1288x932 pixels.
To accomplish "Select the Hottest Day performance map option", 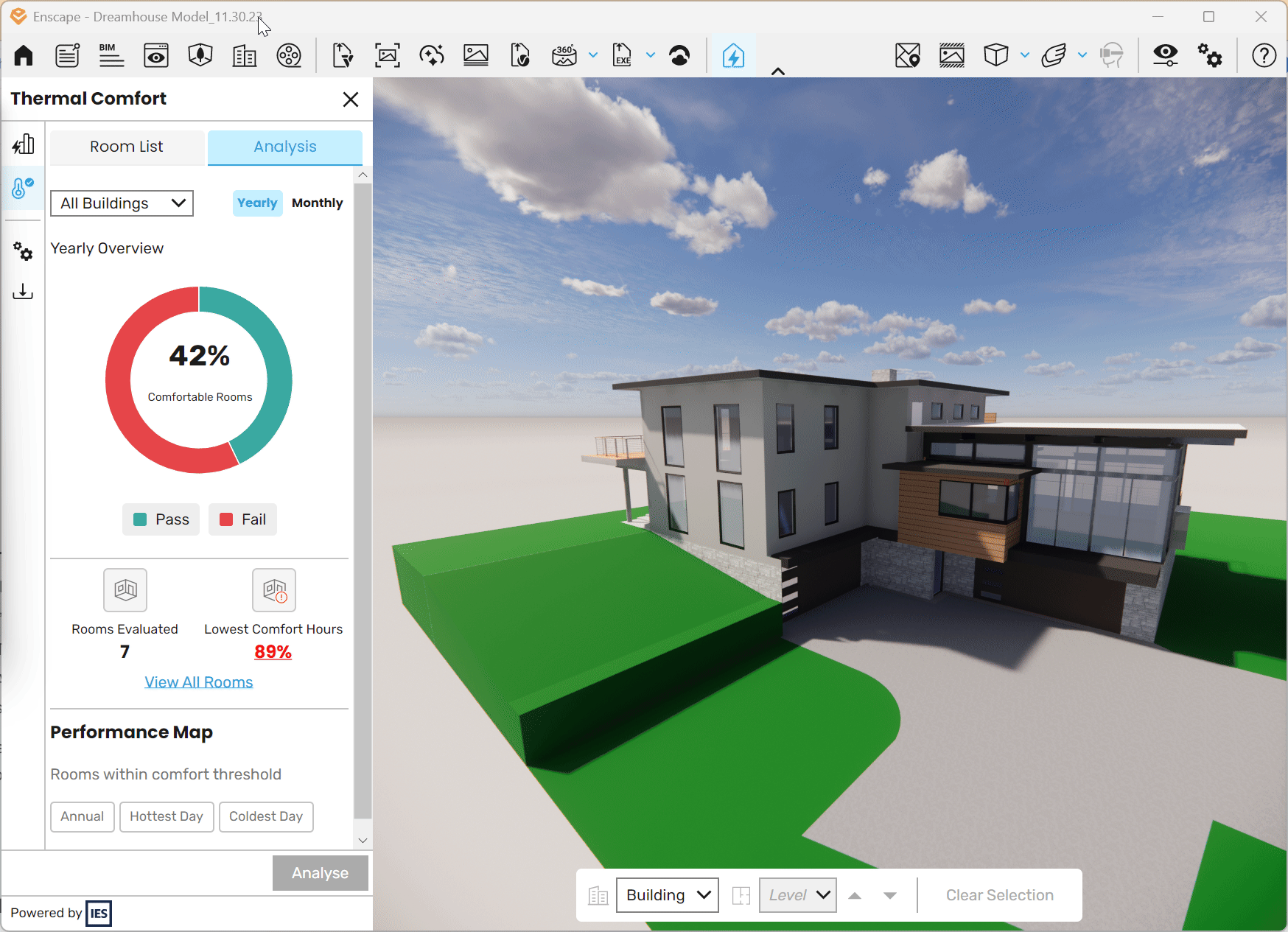I will click(x=167, y=817).
